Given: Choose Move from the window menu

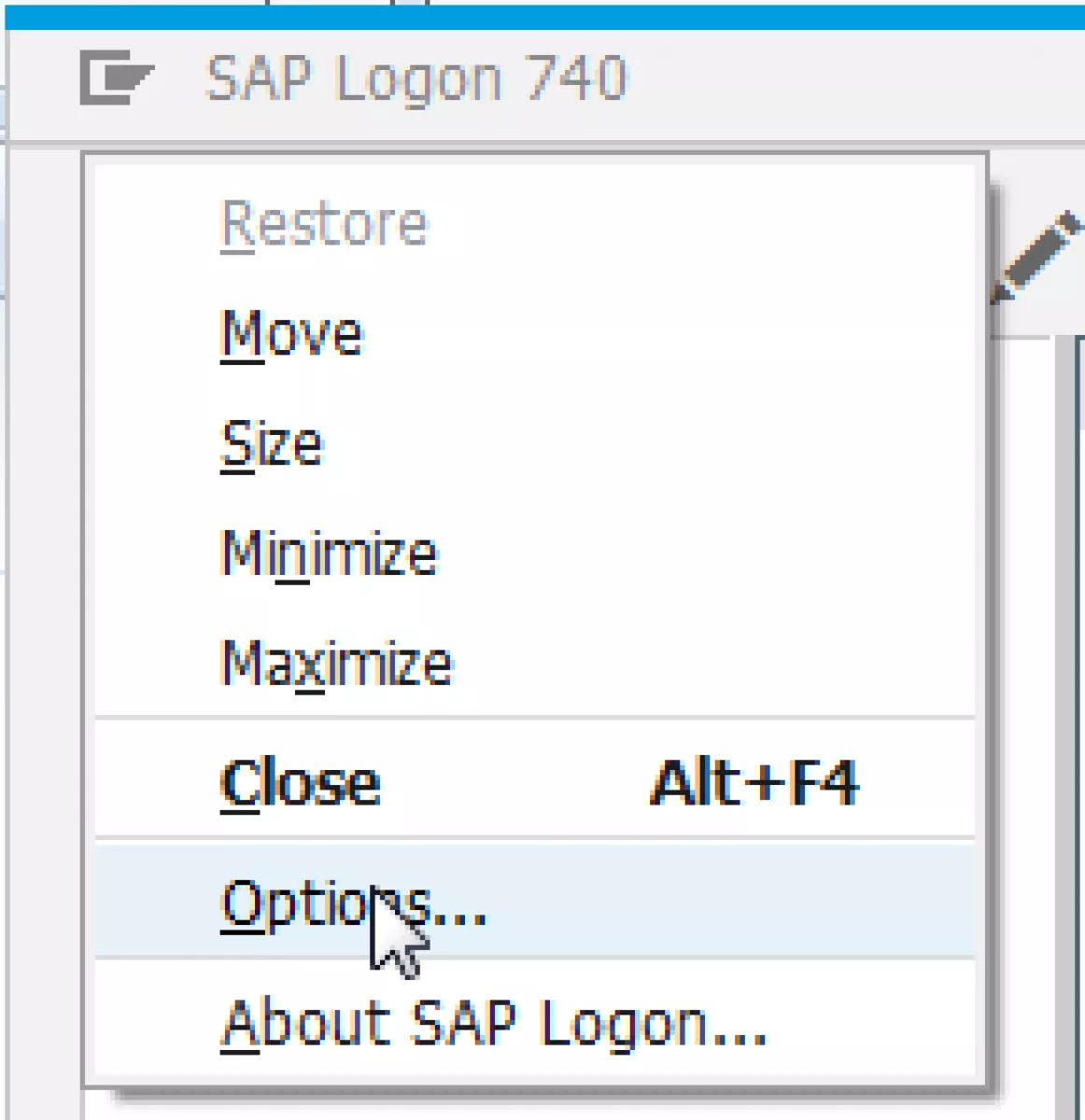Looking at the screenshot, I should click(x=535, y=334).
